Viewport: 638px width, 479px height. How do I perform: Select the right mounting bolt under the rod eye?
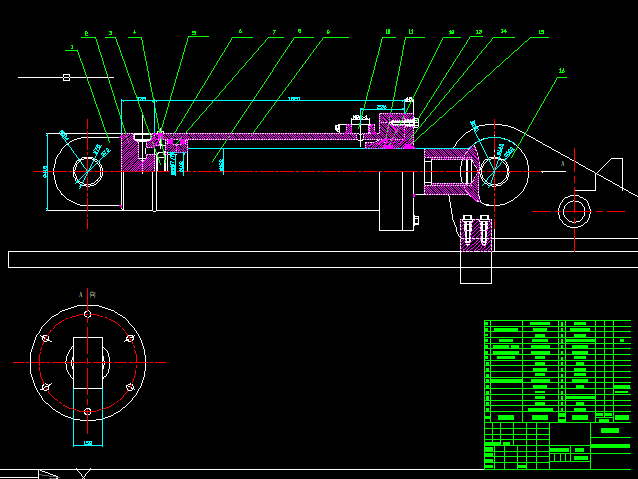tap(484, 230)
